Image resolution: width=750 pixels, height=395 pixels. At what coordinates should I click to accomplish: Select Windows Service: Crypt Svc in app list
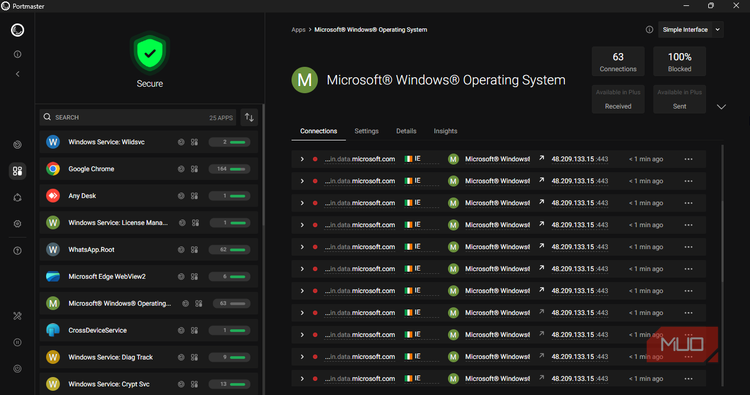pos(149,384)
